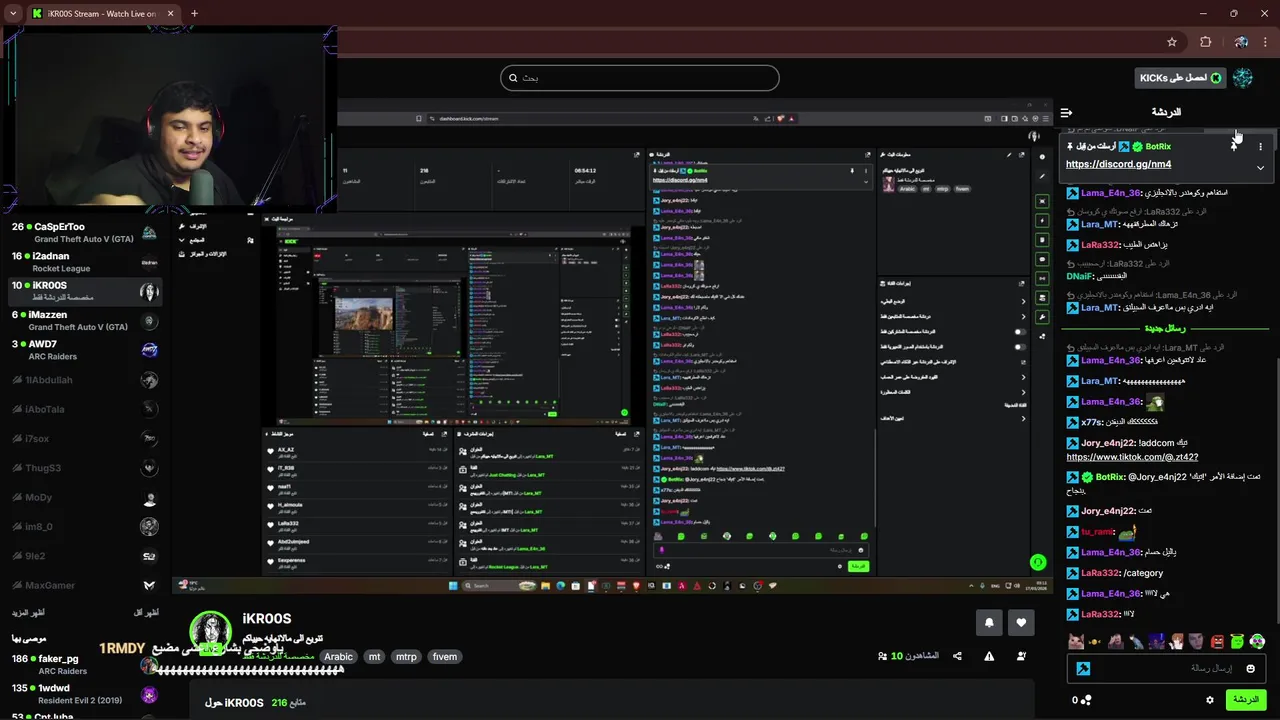Open the tab search dropdown
This screenshot has width=1280, height=720.
13,13
